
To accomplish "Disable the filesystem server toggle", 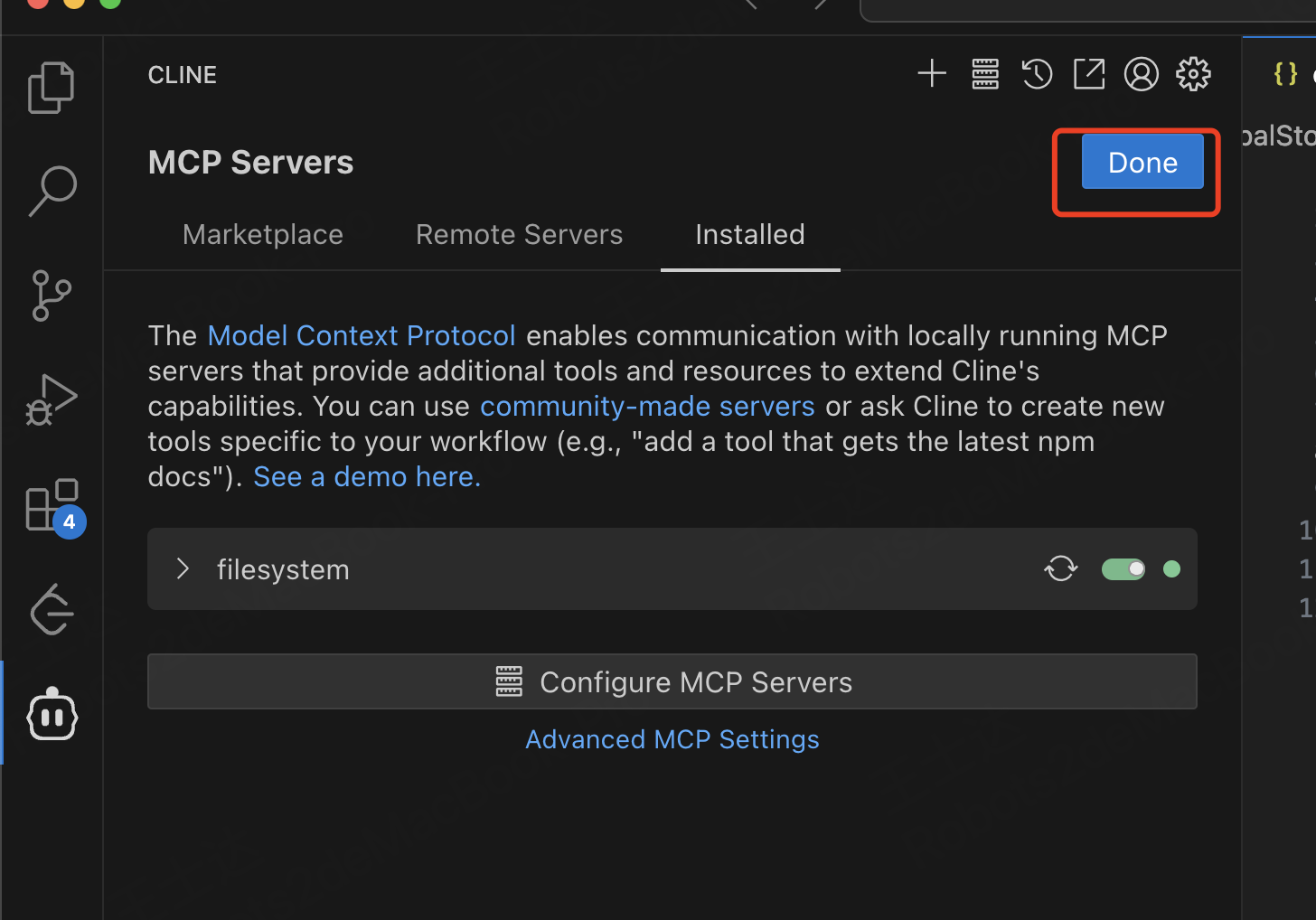I will click(x=1123, y=568).
